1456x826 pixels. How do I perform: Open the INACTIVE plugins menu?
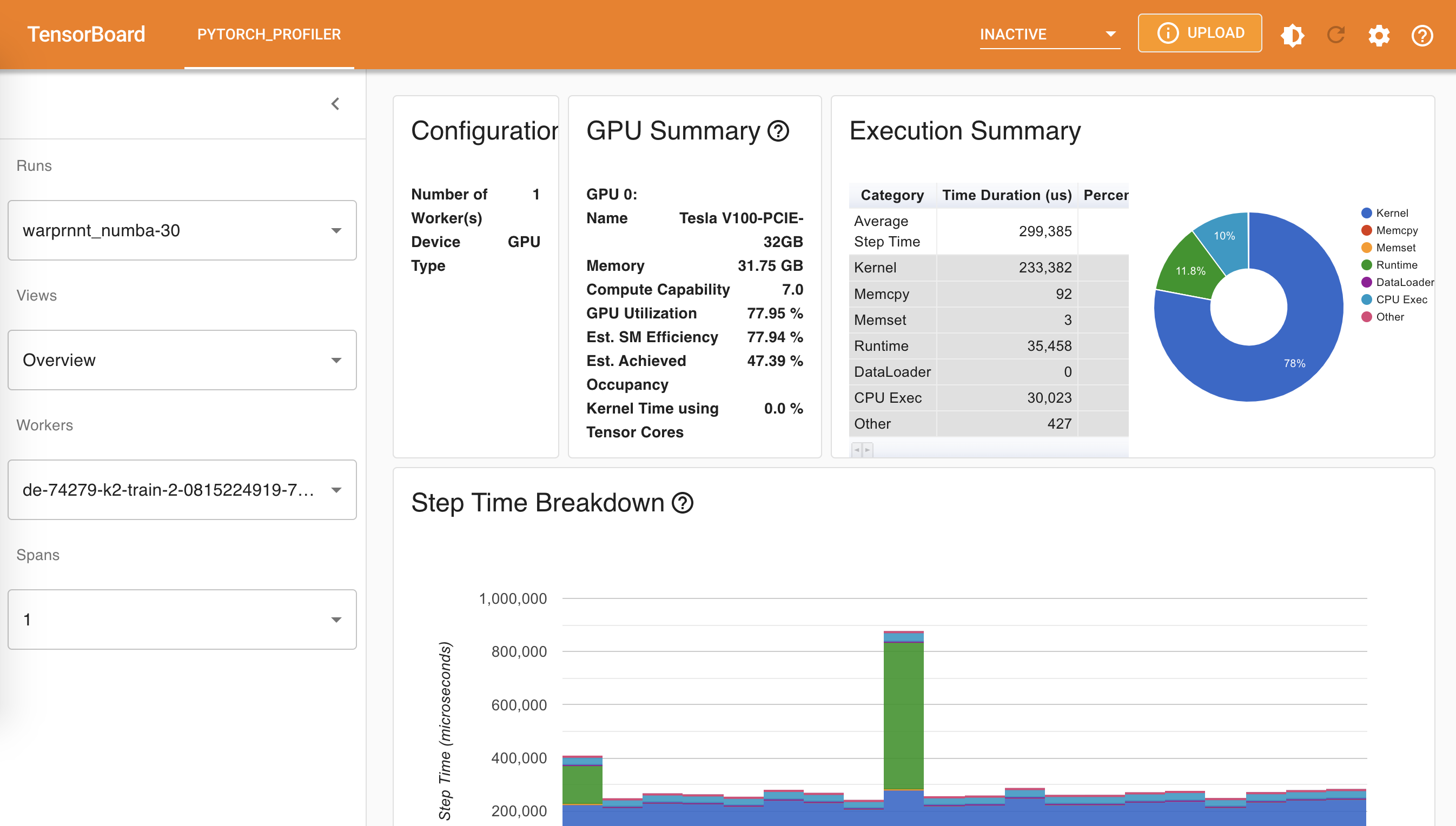point(1049,34)
